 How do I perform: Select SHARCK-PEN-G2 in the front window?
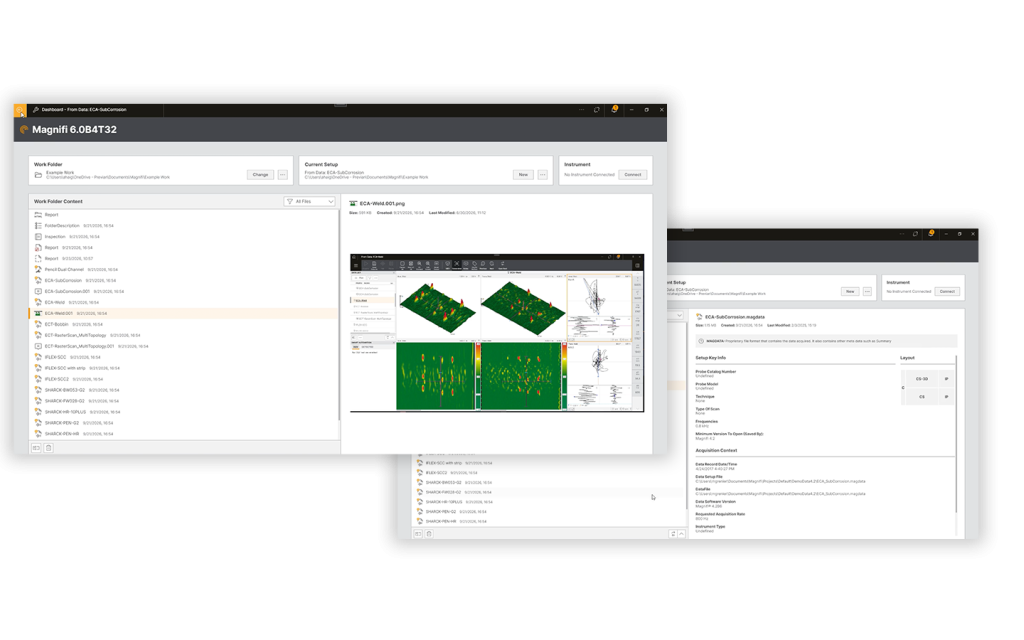(x=184, y=423)
